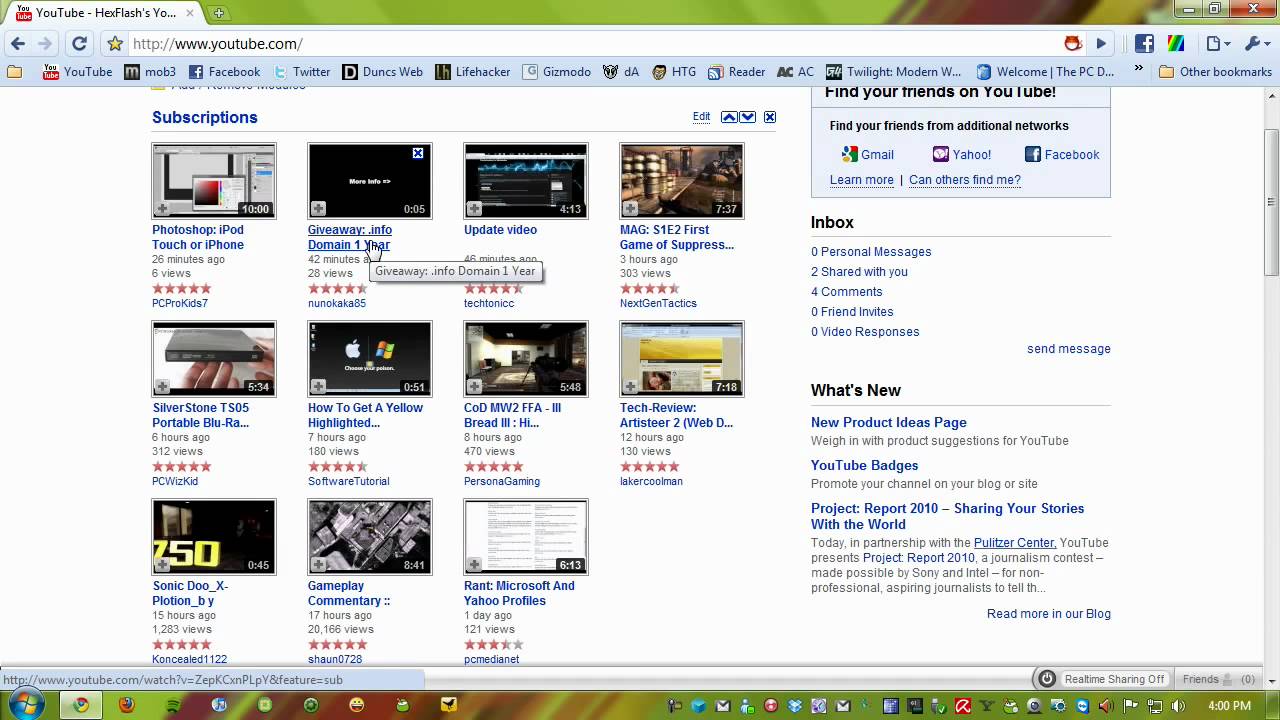
Task: Find friends via Facebook network link
Action: [1062, 155]
